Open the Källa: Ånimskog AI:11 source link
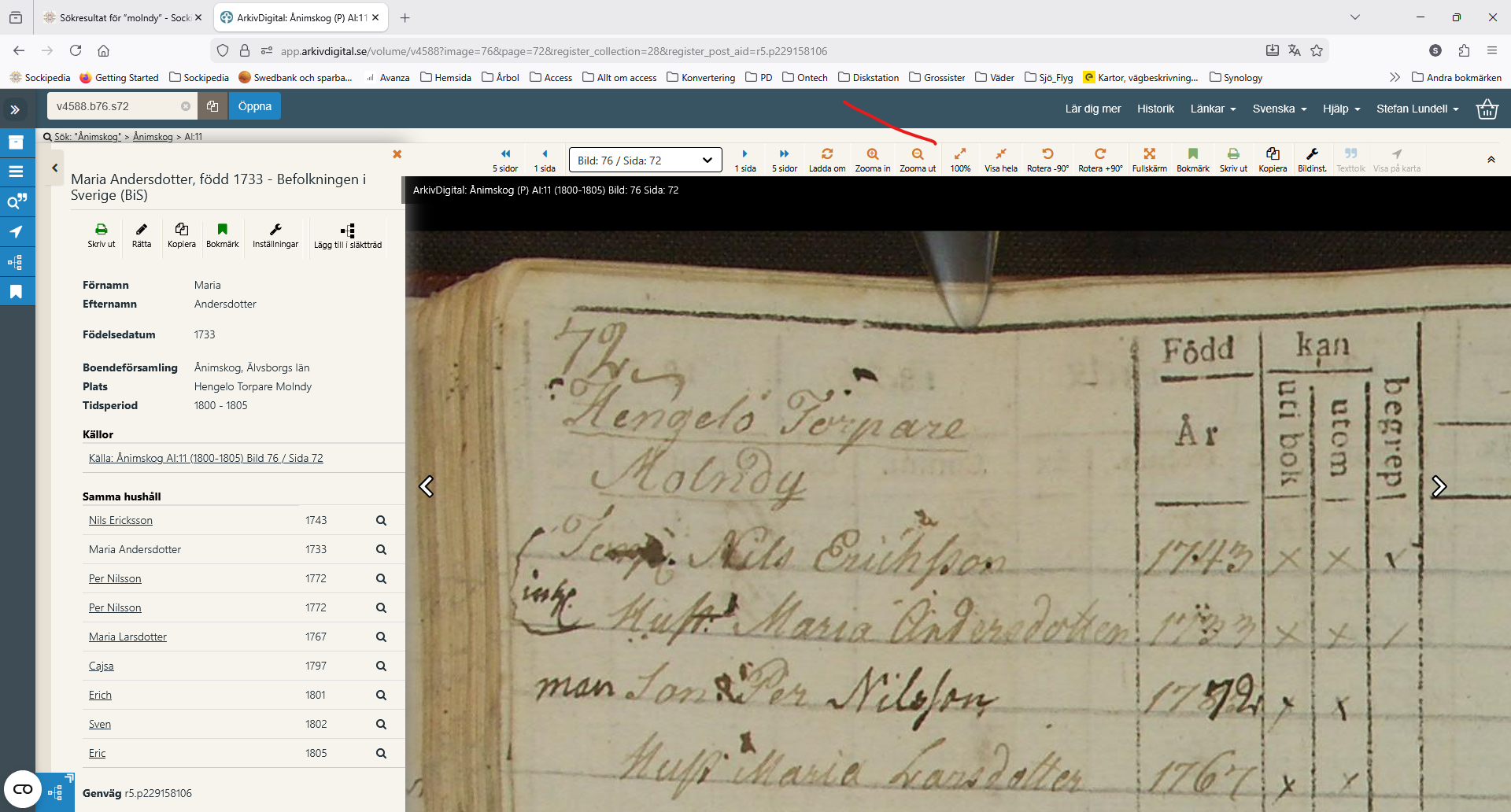This screenshot has width=1511, height=812. [205, 458]
